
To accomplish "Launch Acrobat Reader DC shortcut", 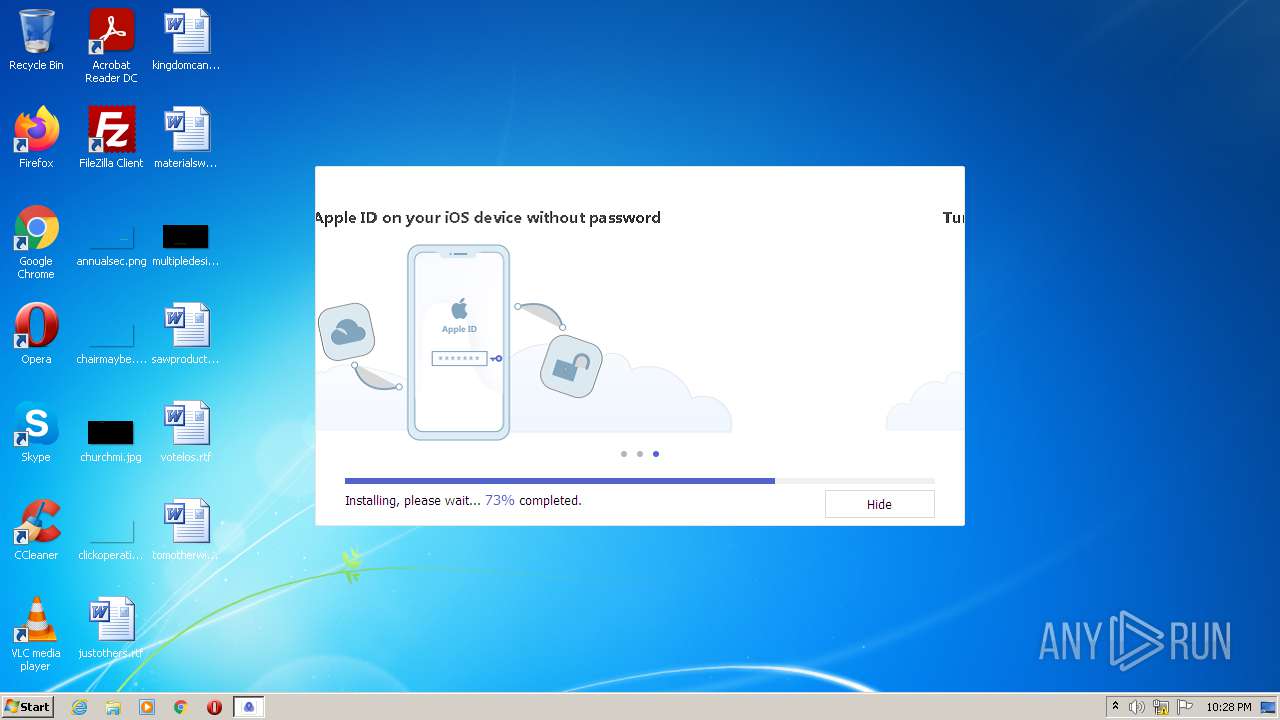I will point(111,46).
